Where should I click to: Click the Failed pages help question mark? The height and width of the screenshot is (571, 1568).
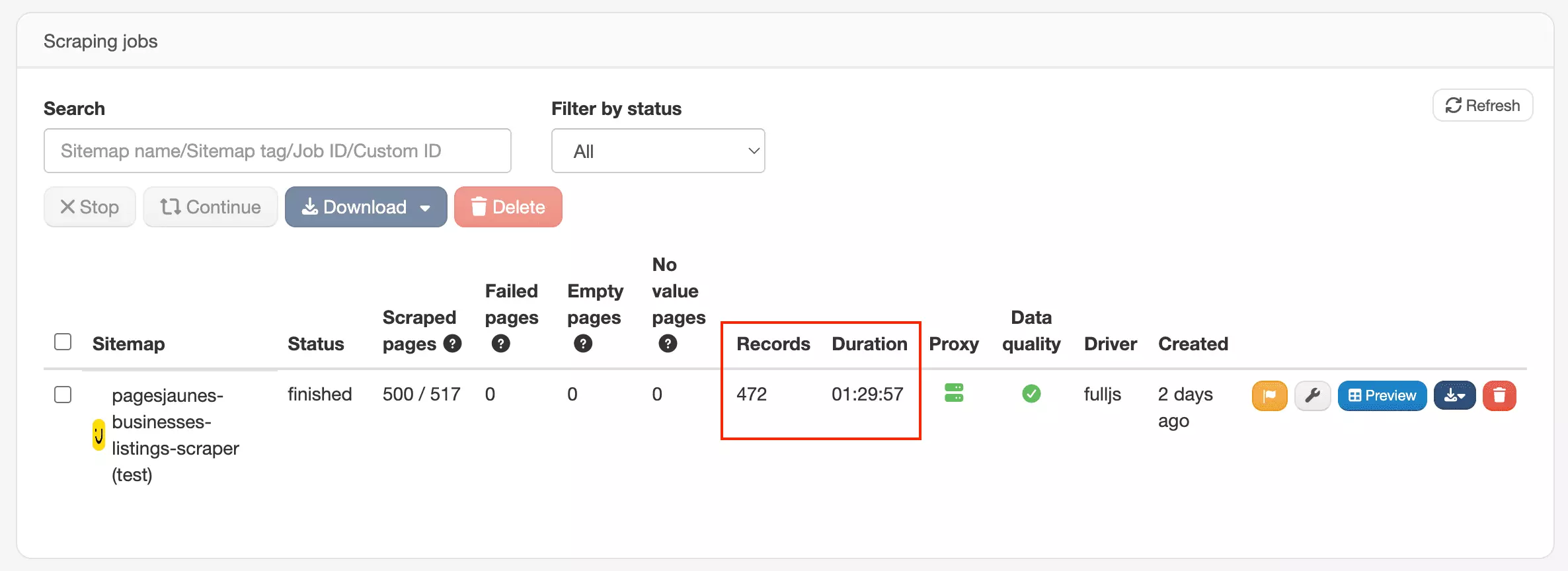coord(501,344)
